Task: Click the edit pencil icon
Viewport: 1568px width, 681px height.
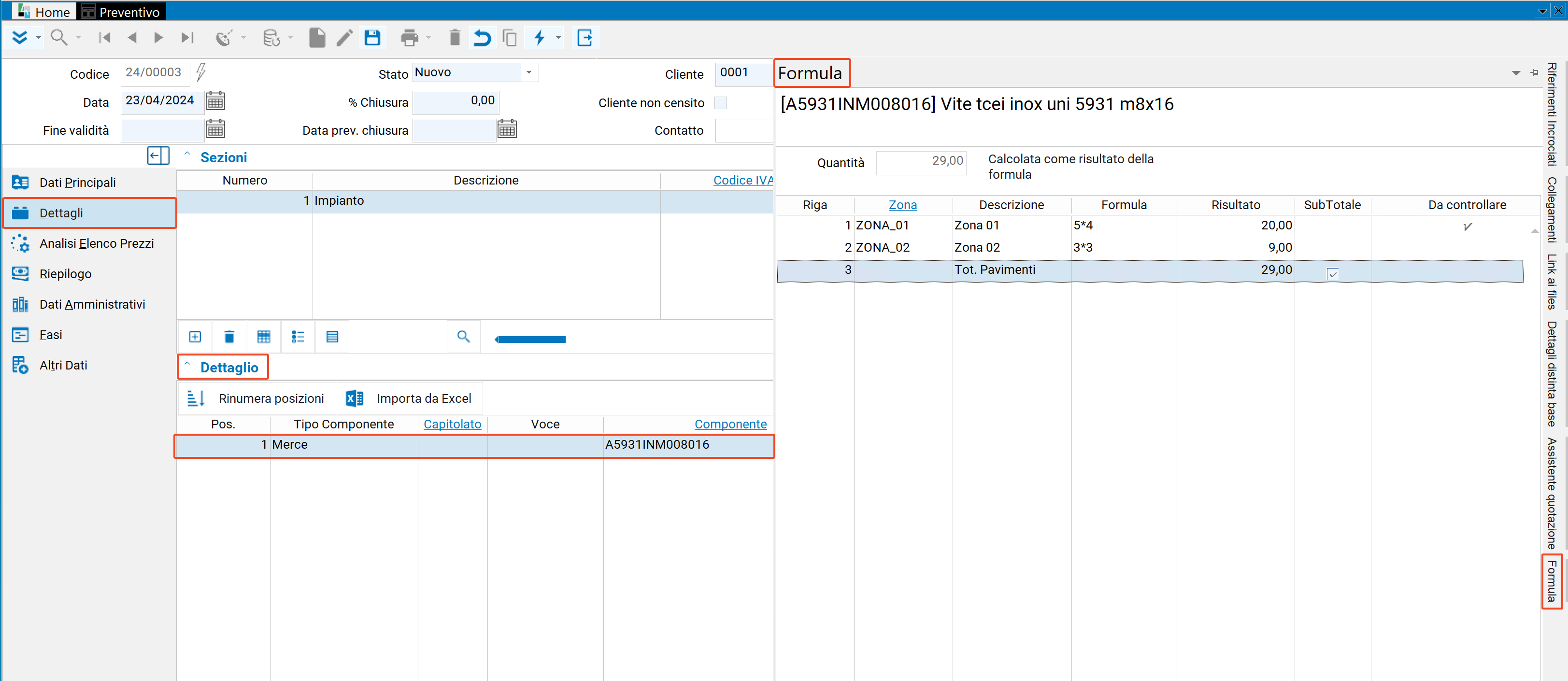Action: 344,38
